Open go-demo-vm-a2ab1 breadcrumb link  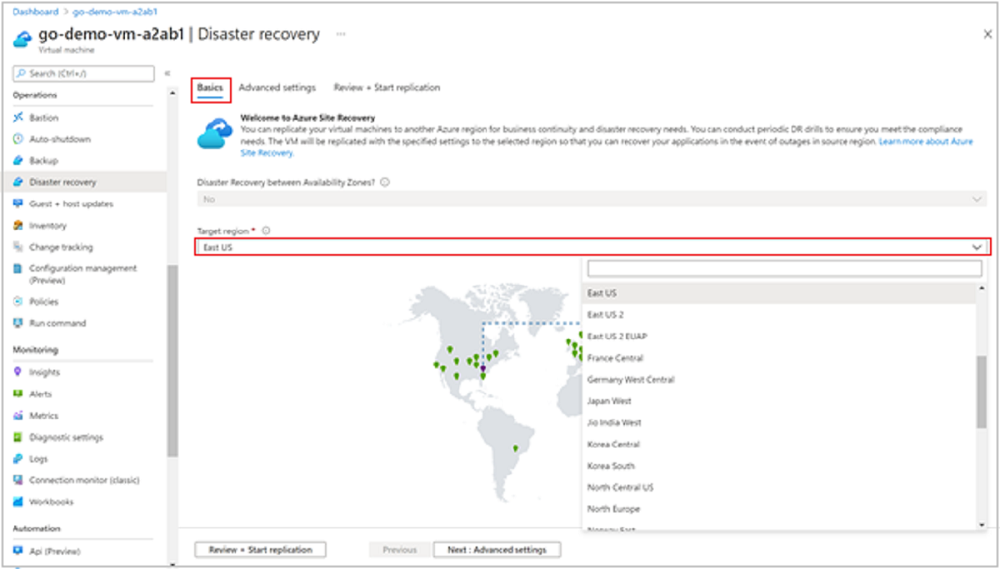115,11
